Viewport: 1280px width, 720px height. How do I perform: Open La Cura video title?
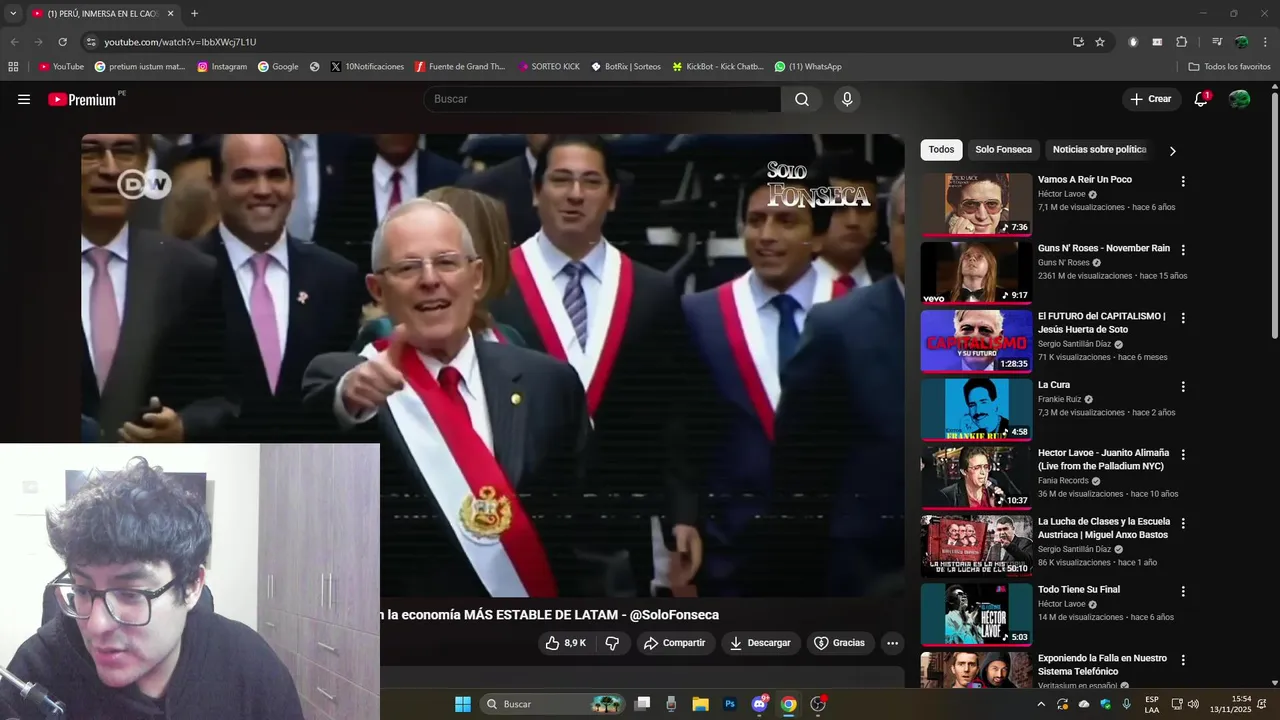(1054, 385)
